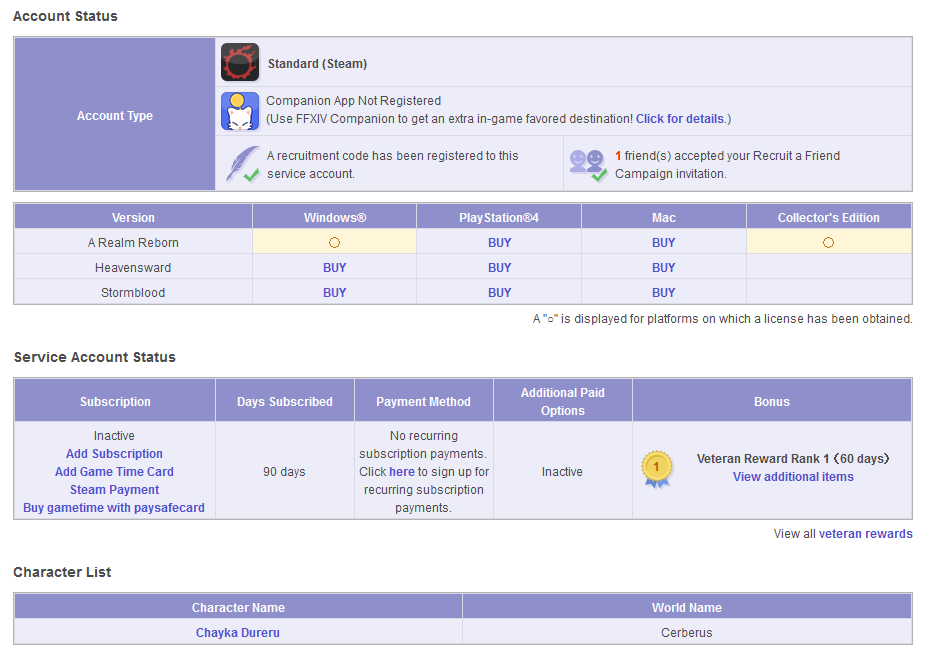Click the Account Type header cell
This screenshot has height=654, width=925.
pyautogui.click(x=115, y=116)
